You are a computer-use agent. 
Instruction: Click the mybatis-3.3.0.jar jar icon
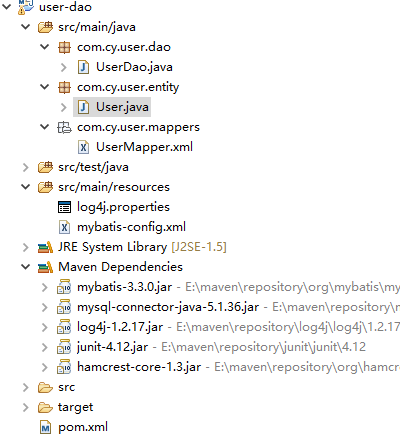pos(64,287)
